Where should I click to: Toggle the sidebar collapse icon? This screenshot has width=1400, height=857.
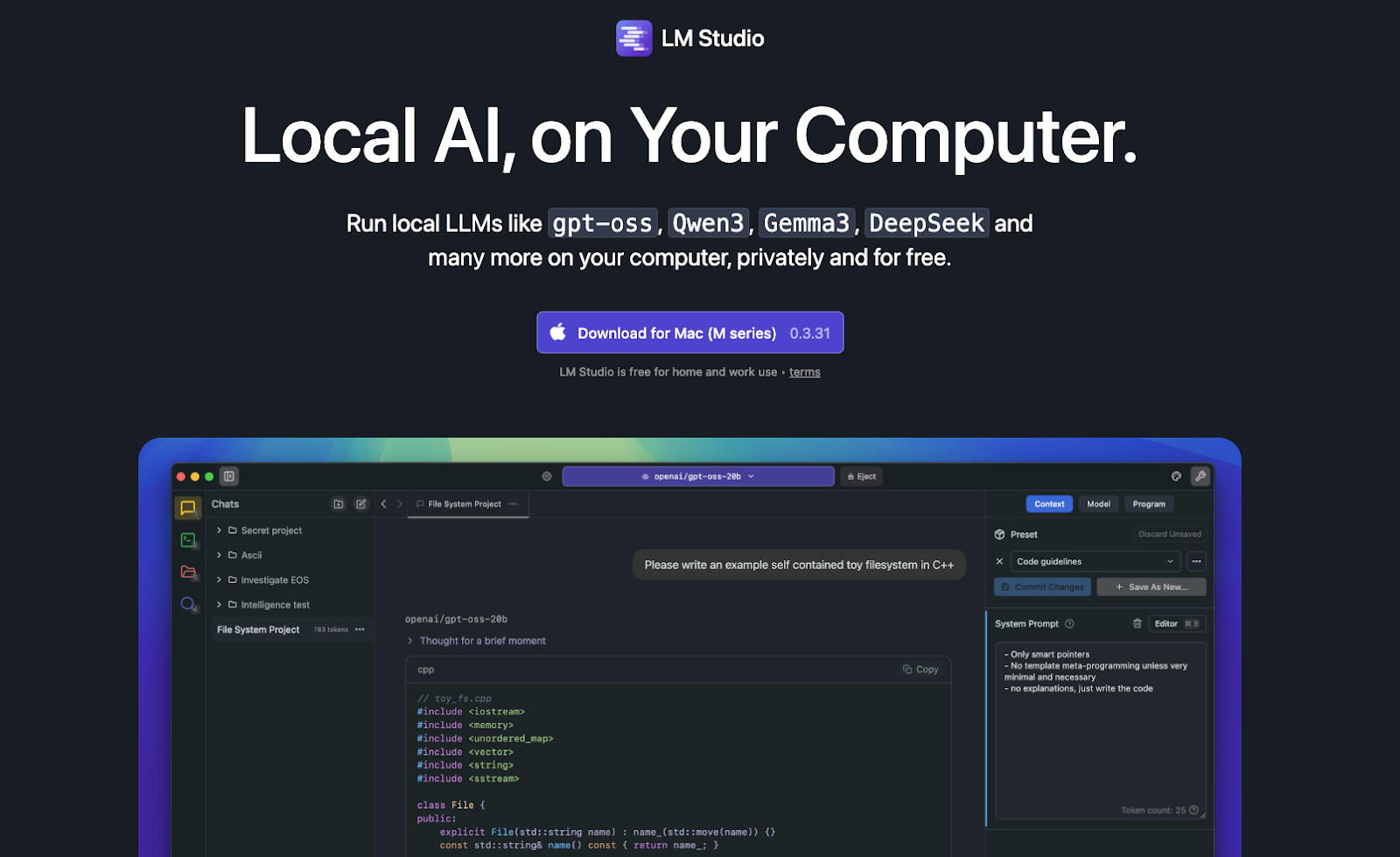click(x=229, y=476)
